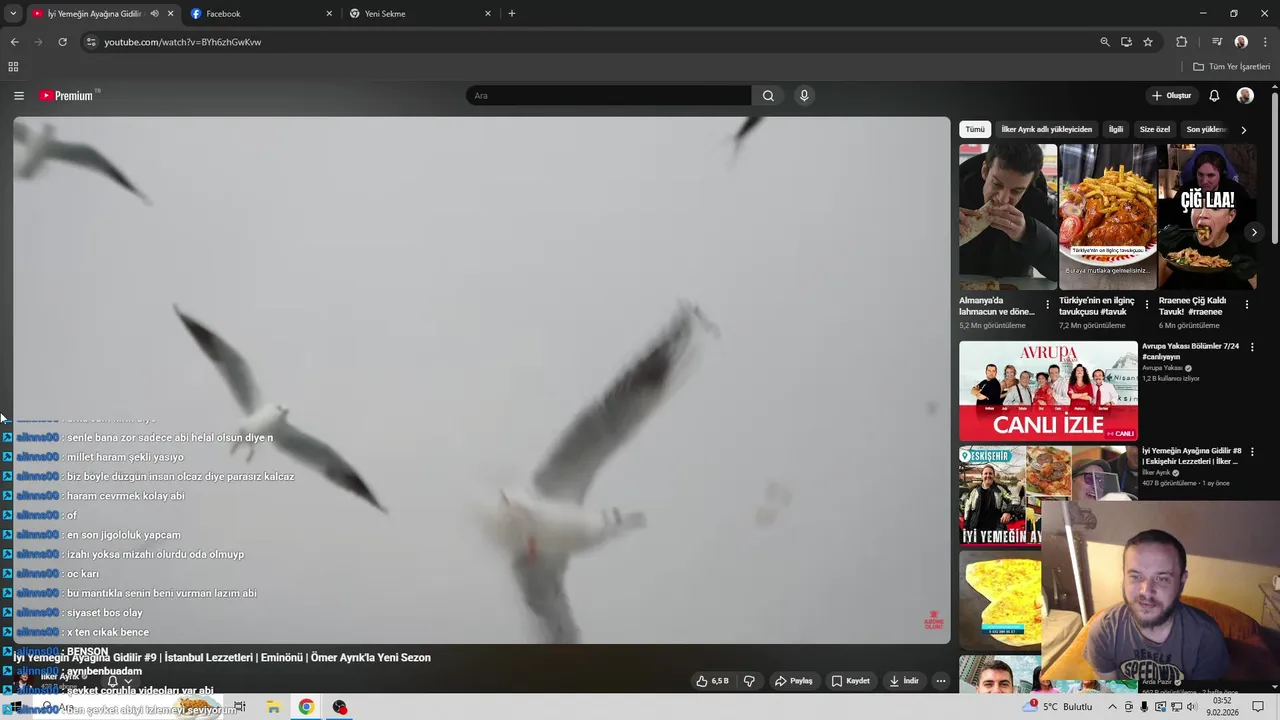
Task: Open the tab search dropdown arrow
Action: click(13, 14)
